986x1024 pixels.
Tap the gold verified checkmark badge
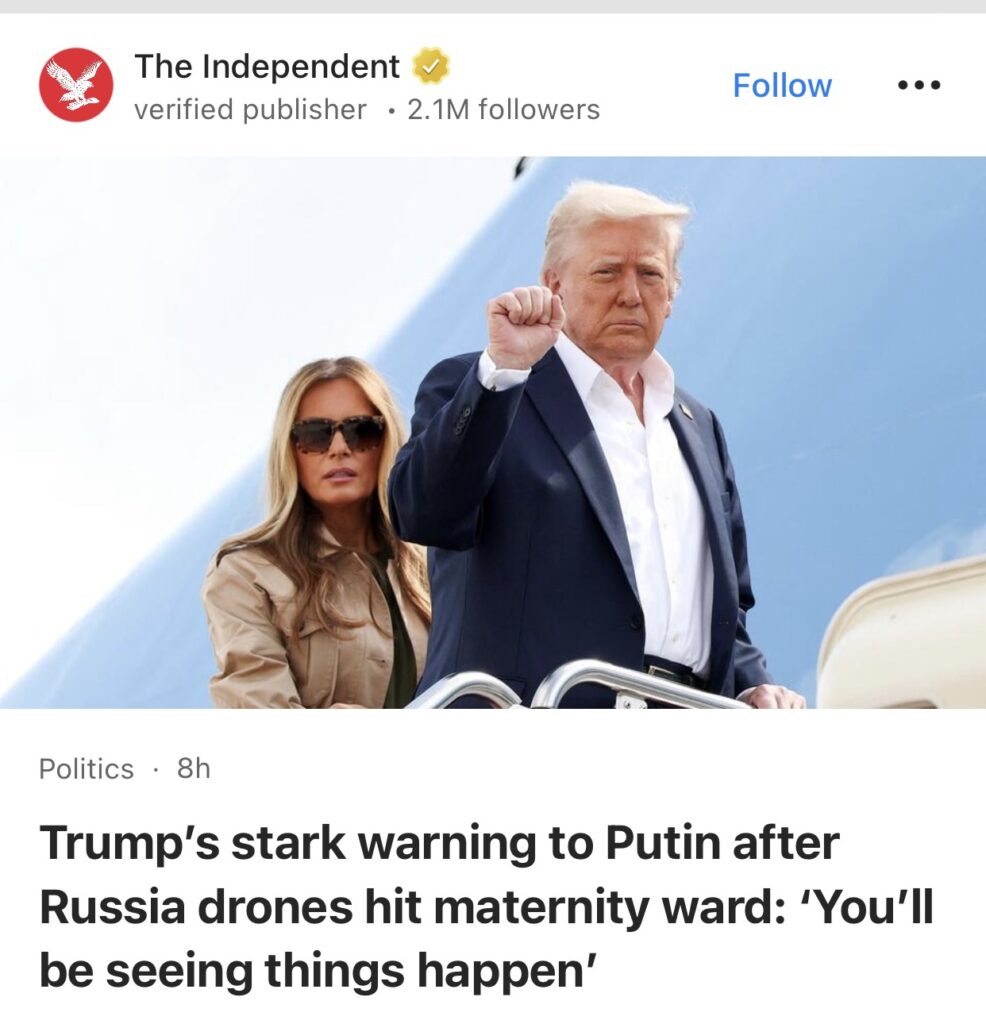(430, 66)
